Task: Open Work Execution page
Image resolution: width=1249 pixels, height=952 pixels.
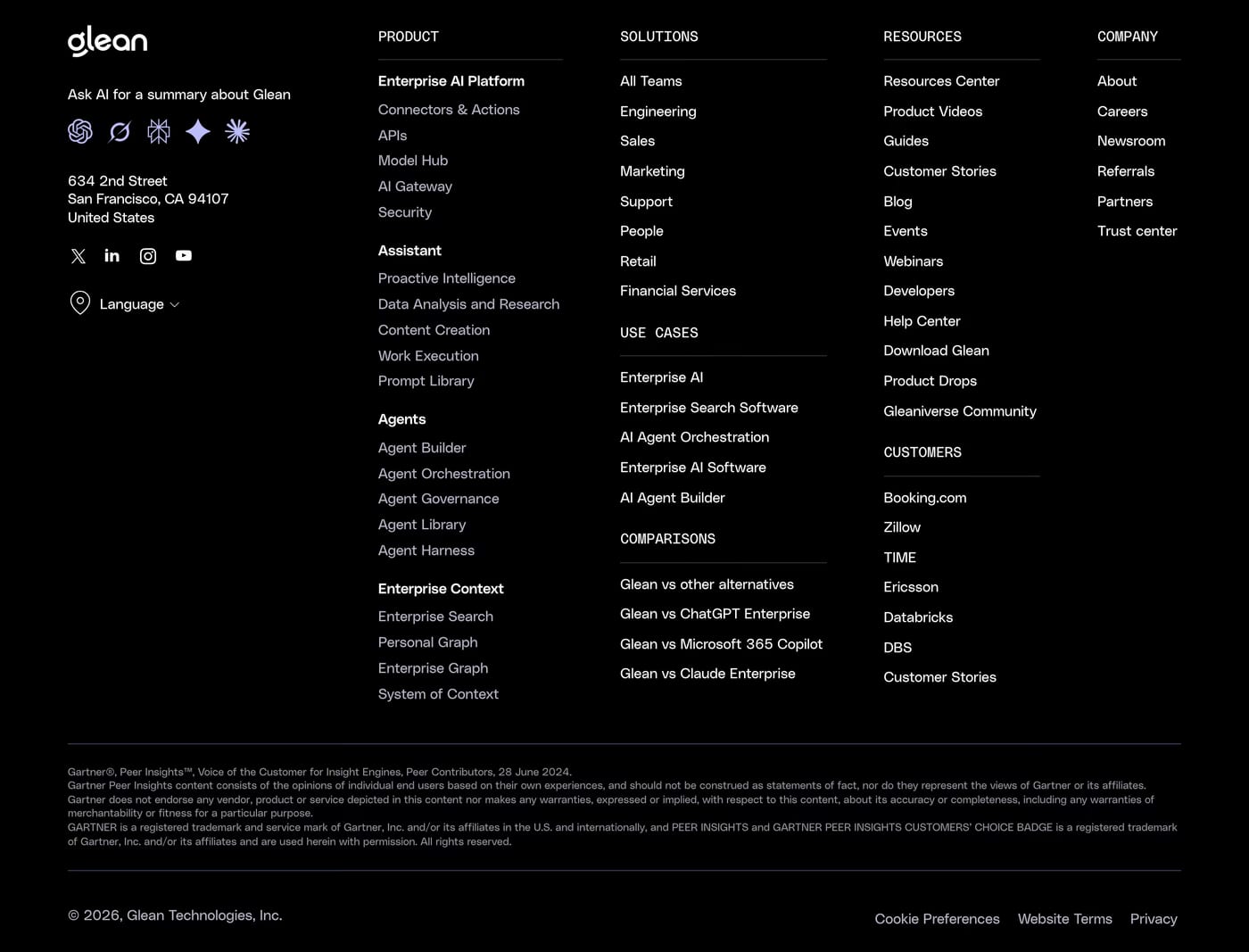Action: click(428, 356)
